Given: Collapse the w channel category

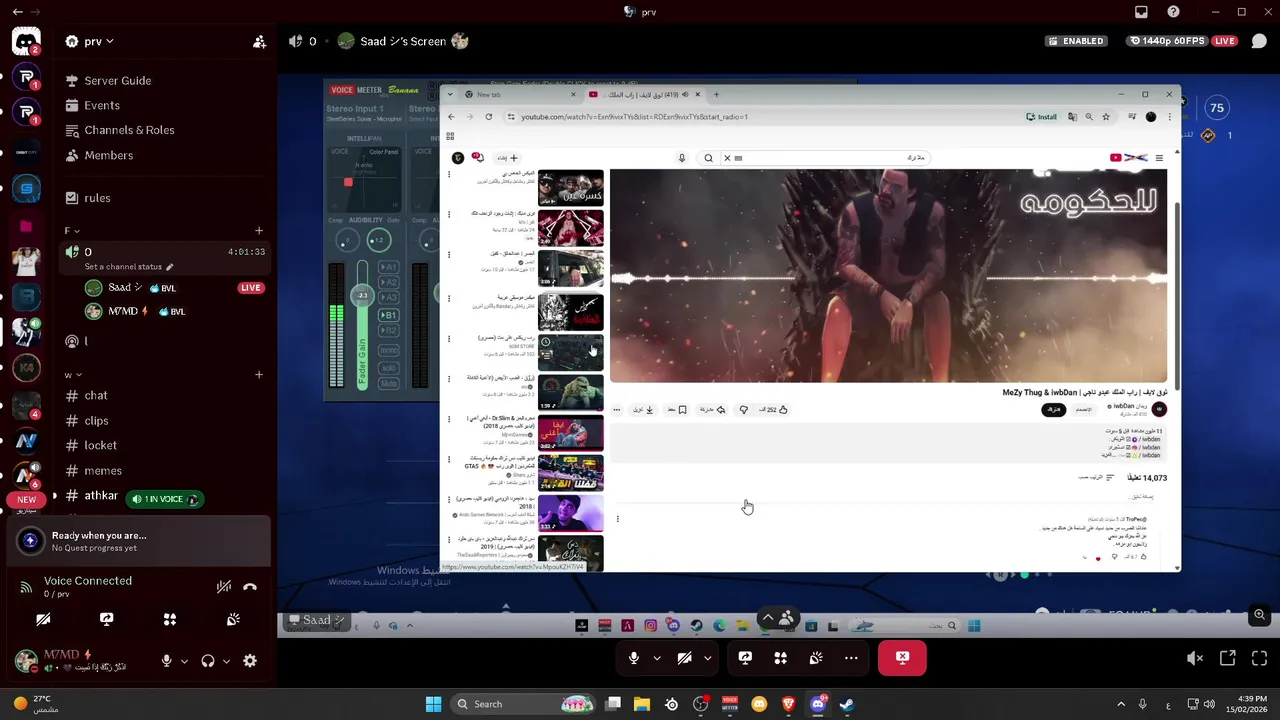Looking at the screenshot, I should (72, 375).
